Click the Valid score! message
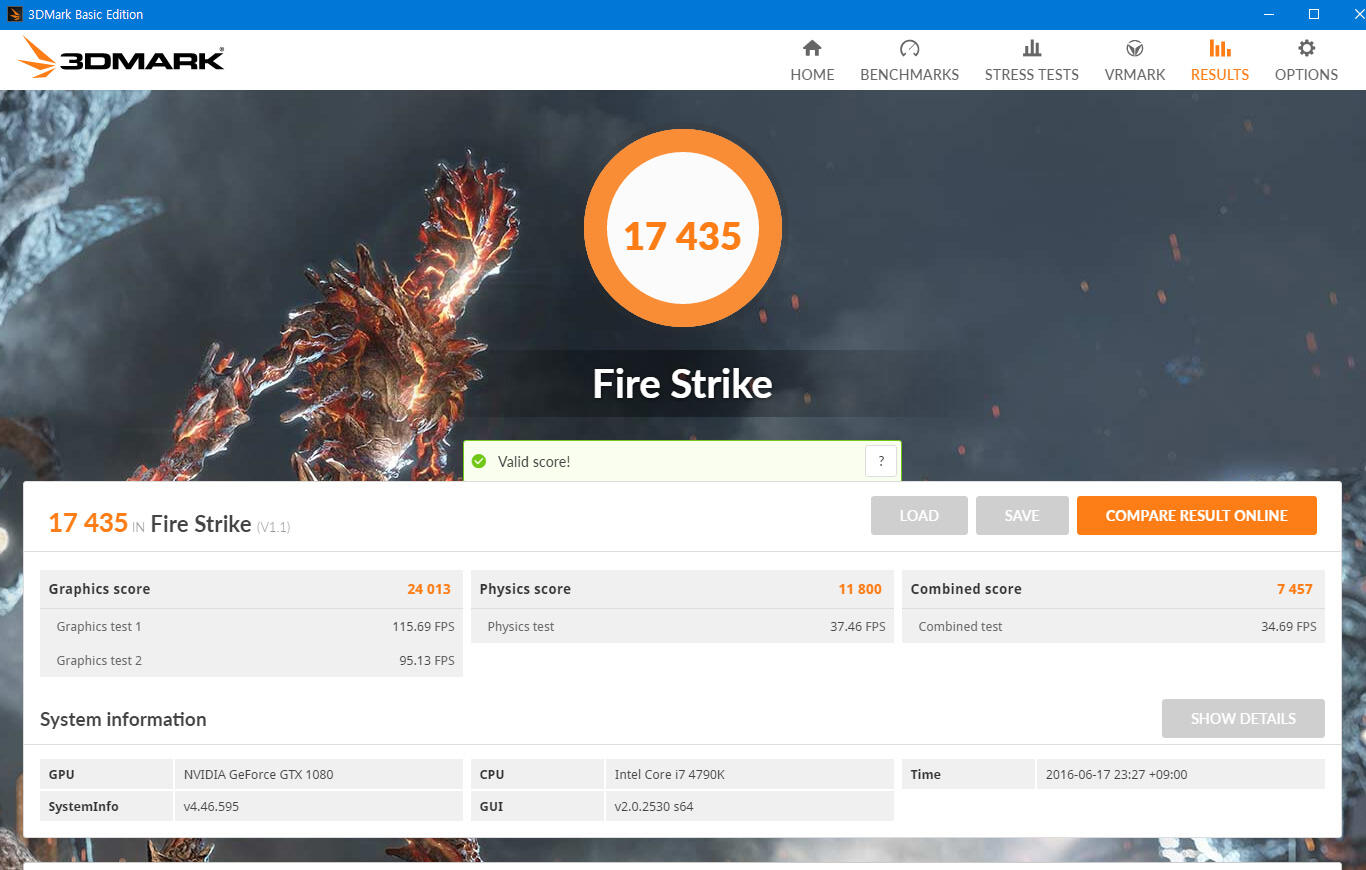The image size is (1366, 870). pyautogui.click(x=534, y=462)
